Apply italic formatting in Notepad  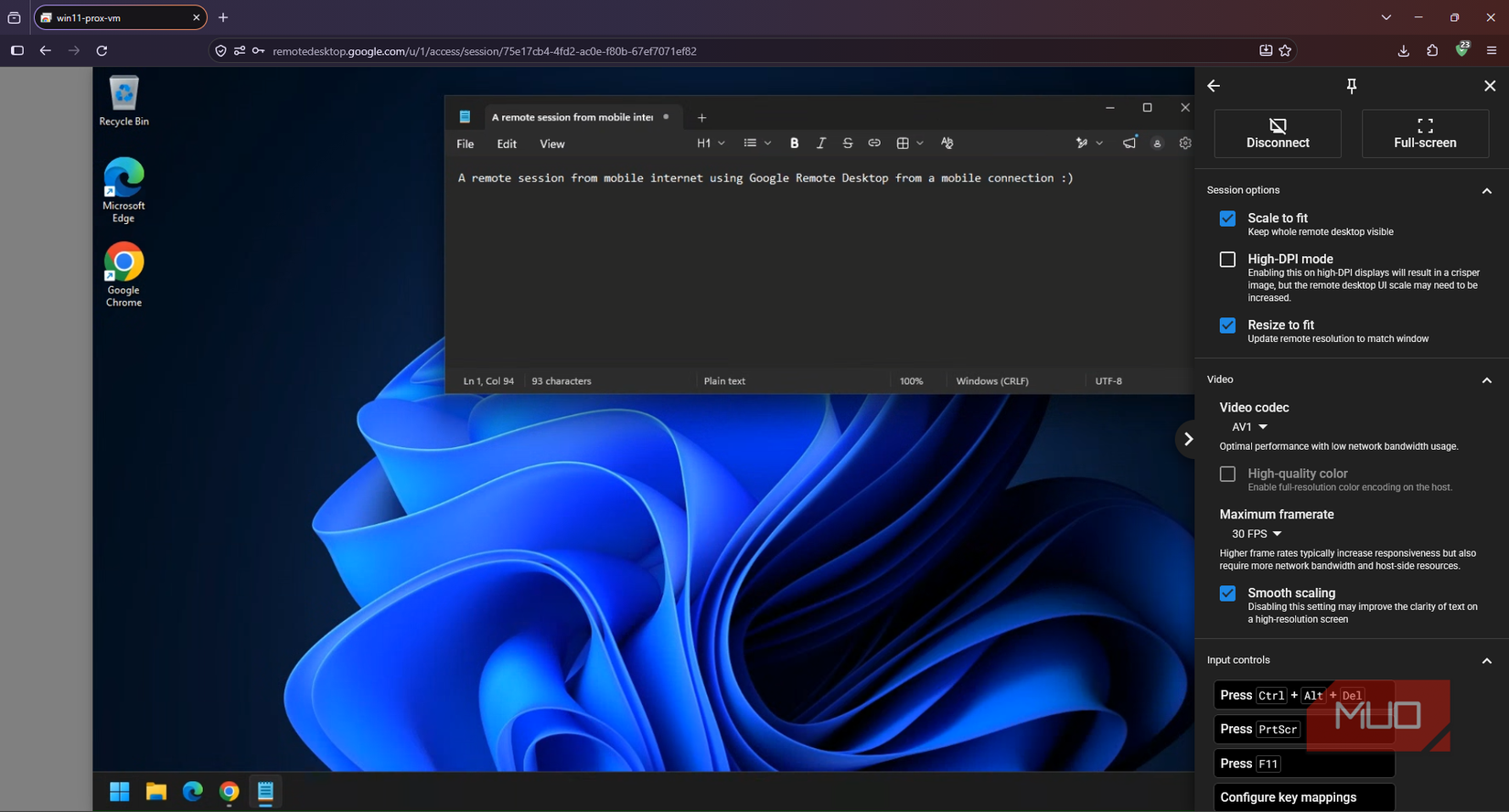[x=820, y=144]
